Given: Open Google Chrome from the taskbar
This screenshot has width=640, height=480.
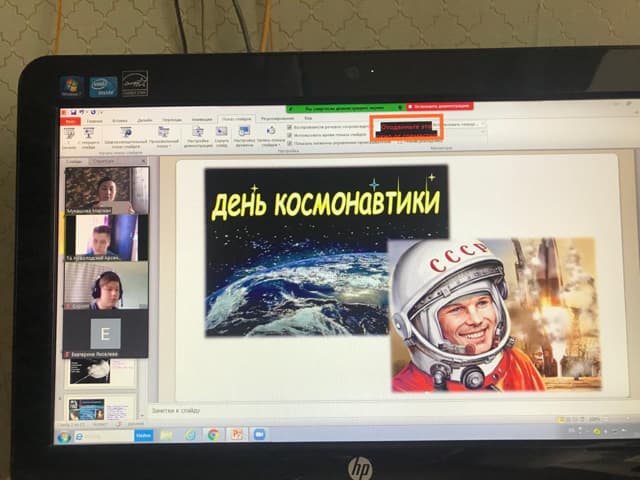Looking at the screenshot, I should coord(213,435).
